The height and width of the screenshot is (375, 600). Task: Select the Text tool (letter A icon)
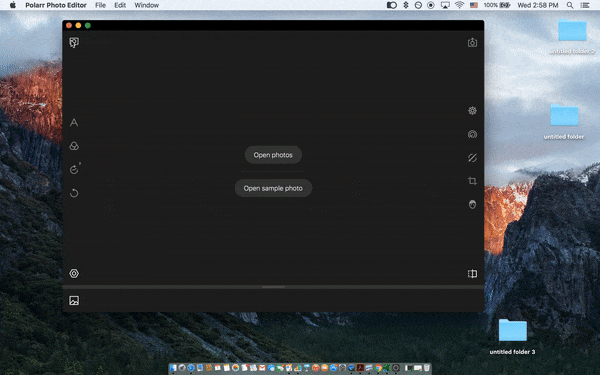pyautogui.click(x=74, y=122)
